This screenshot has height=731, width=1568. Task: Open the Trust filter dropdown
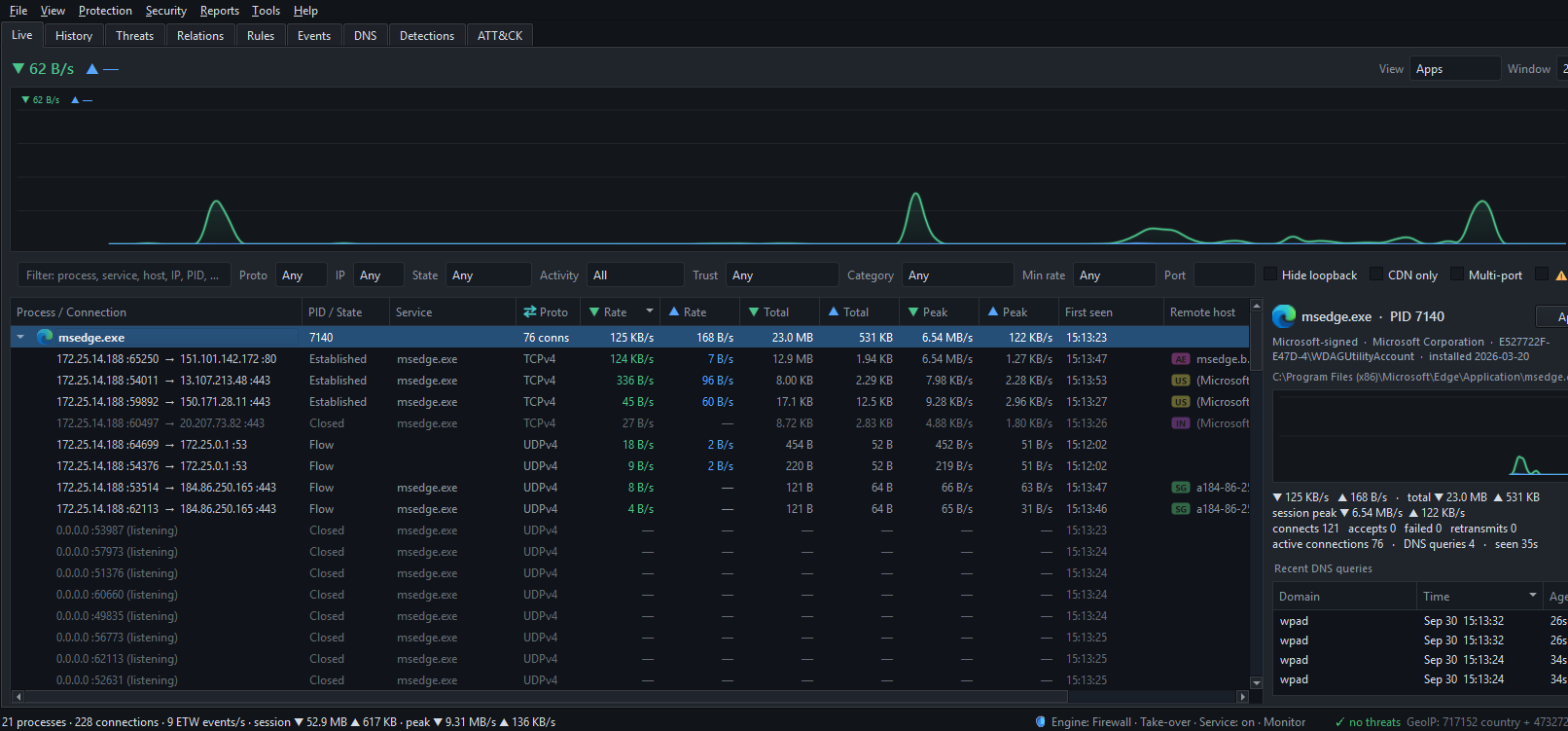(x=782, y=275)
